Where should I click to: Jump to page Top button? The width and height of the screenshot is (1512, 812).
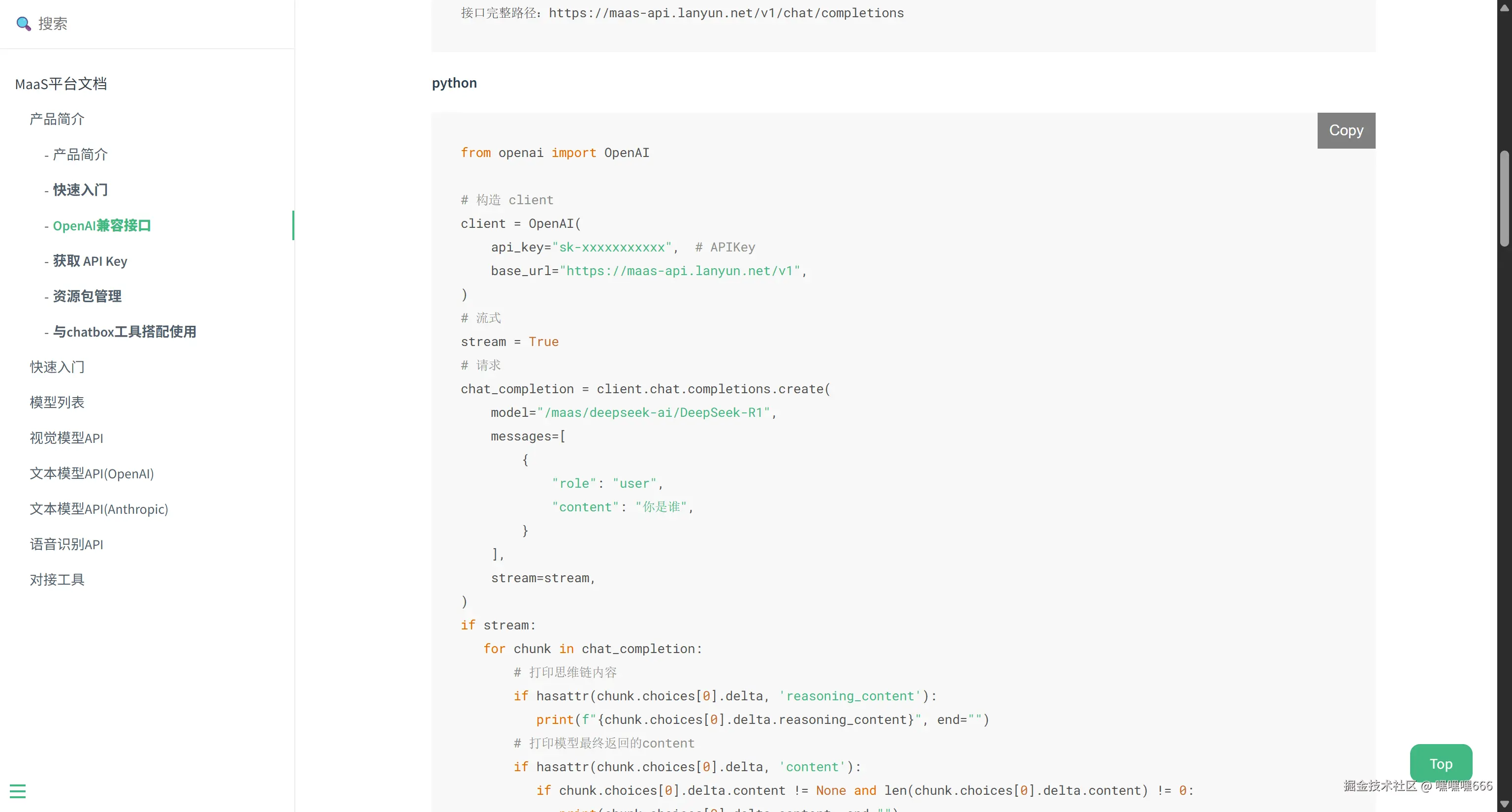[1441, 763]
